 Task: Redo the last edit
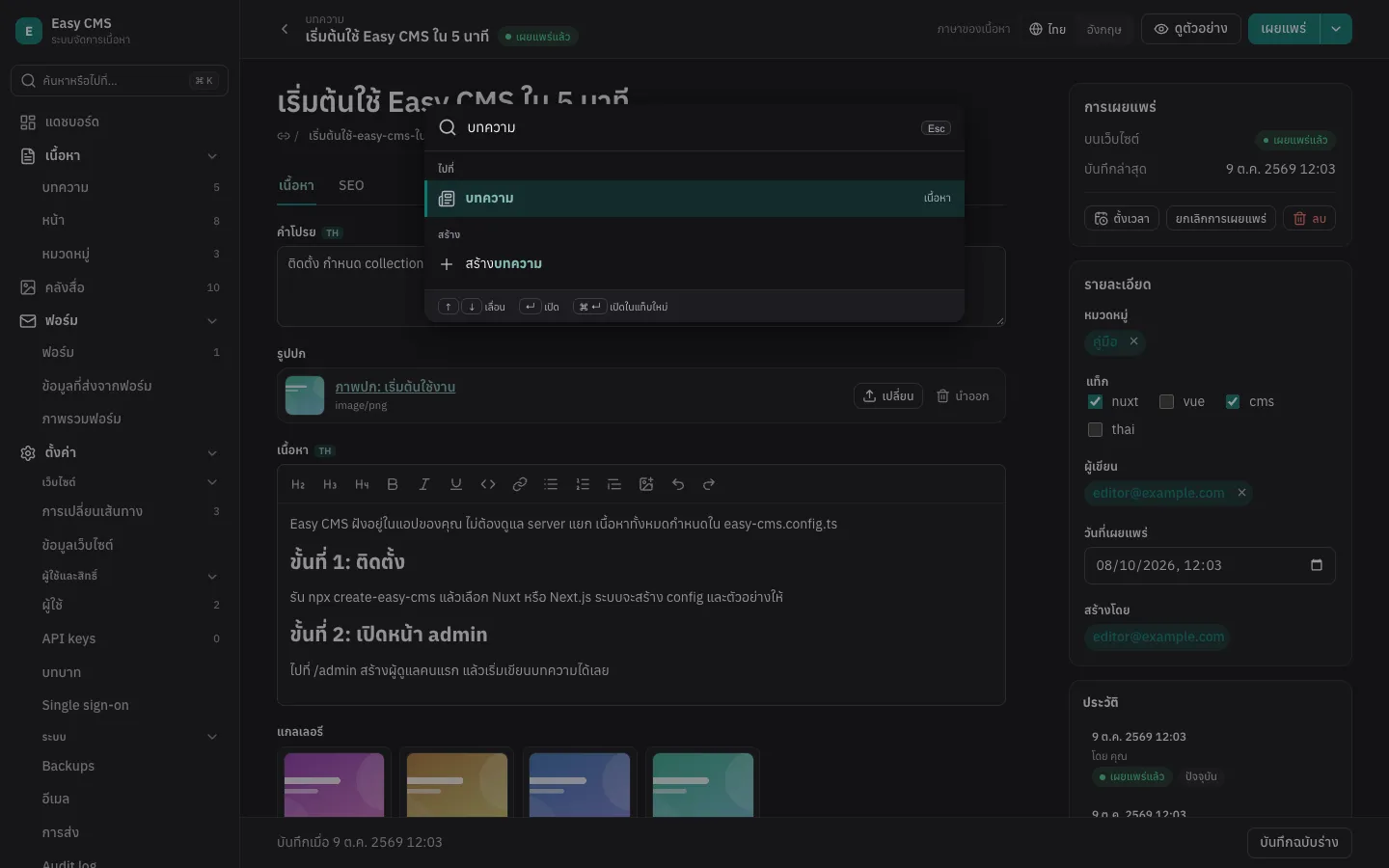coord(709,484)
